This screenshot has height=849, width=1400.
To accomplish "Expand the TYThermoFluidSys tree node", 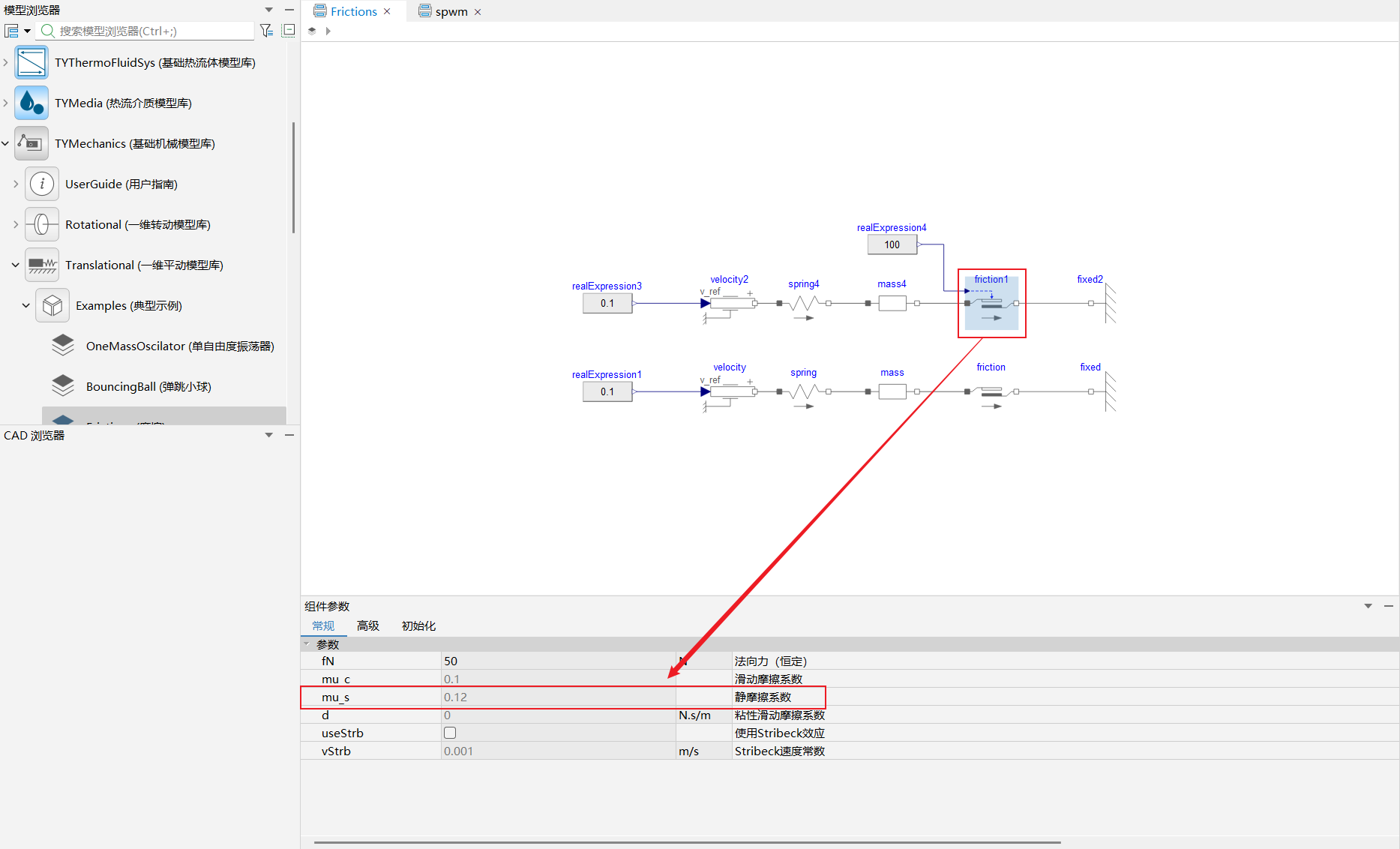I will [x=5, y=62].
